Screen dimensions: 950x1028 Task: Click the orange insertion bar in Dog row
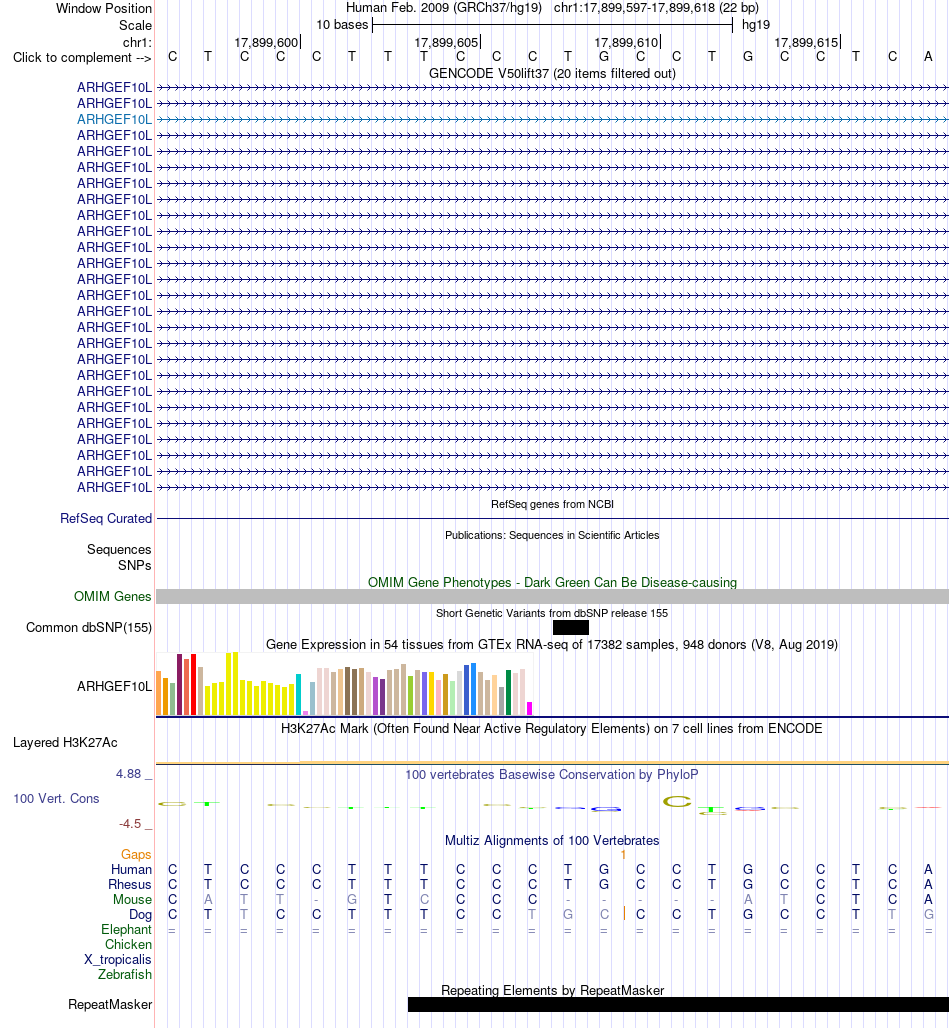click(x=624, y=913)
